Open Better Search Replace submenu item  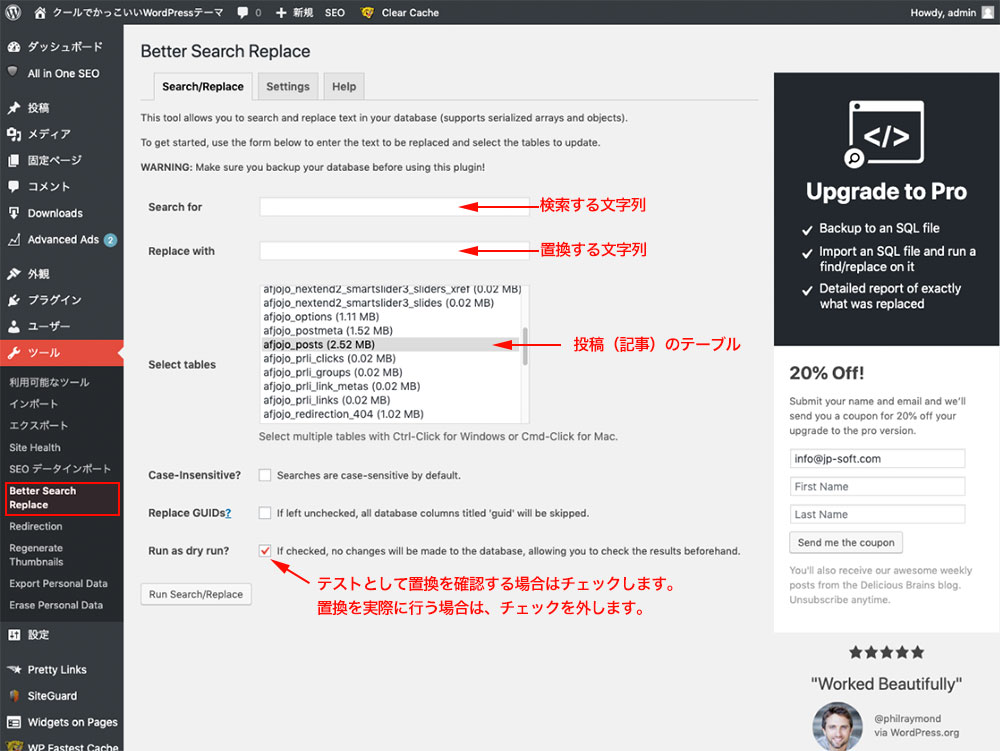tap(62, 498)
